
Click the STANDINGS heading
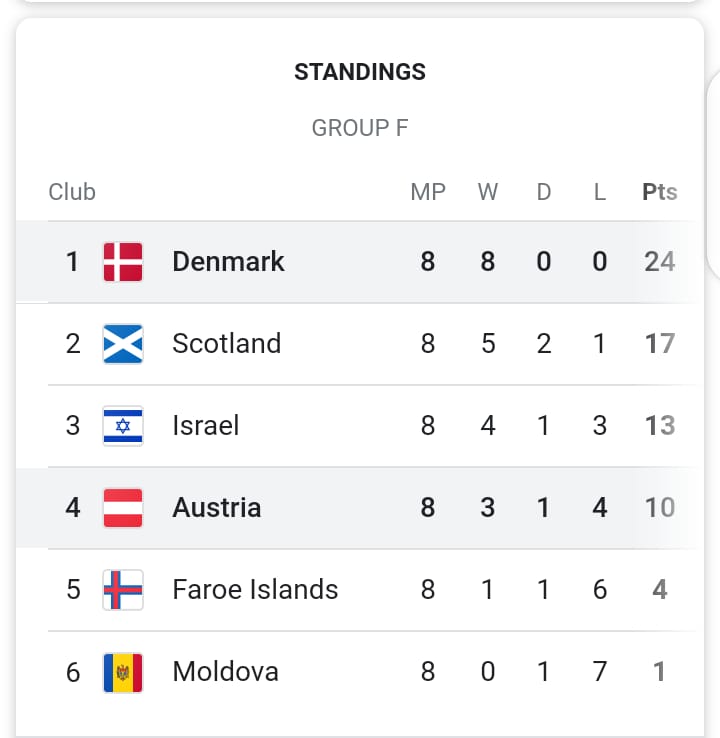tap(360, 72)
